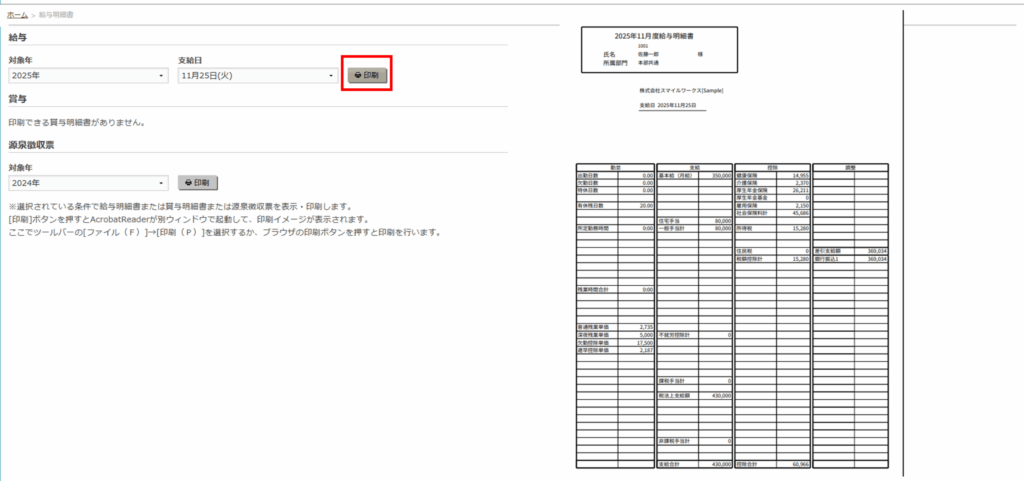Click the 給与明細書 breadcrumb text
Viewport: 1024px width, 481px height.
pos(55,16)
